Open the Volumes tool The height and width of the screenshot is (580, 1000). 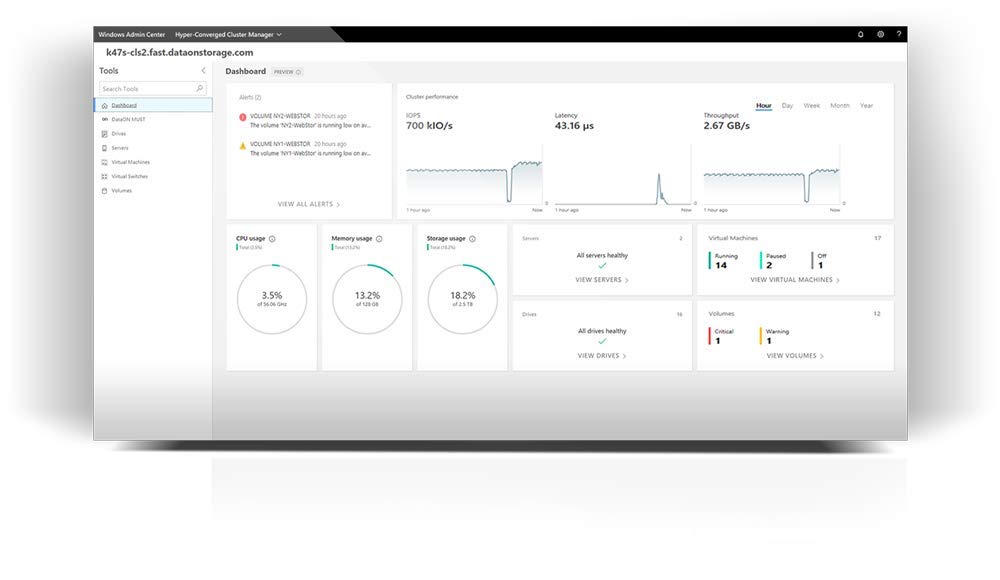tap(153, 191)
